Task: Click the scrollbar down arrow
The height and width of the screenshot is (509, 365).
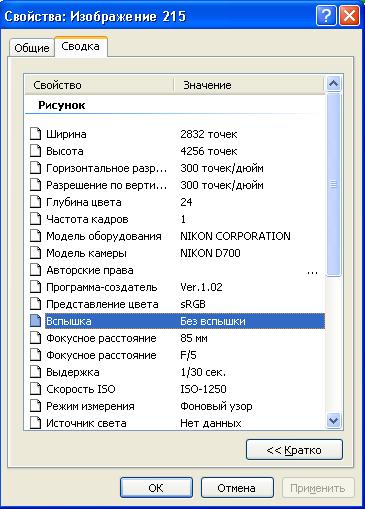Action: [334, 421]
